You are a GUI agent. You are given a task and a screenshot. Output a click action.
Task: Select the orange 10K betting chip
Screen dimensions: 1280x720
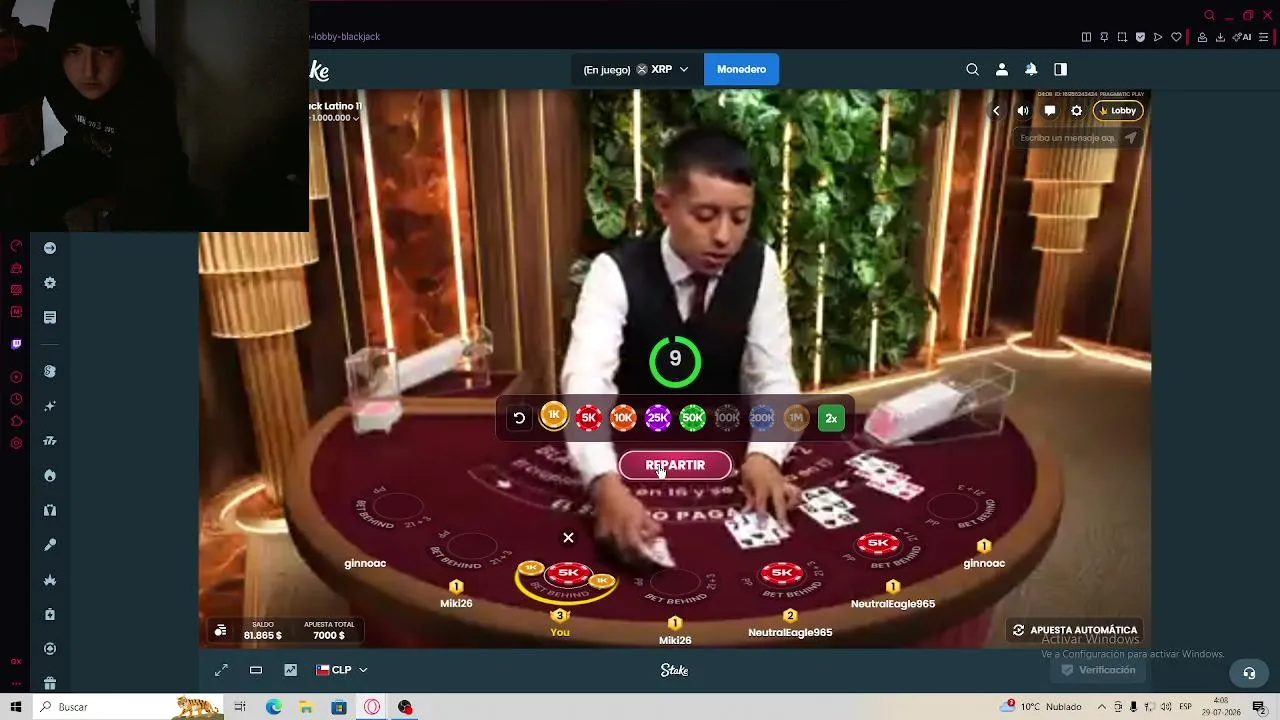pos(623,418)
